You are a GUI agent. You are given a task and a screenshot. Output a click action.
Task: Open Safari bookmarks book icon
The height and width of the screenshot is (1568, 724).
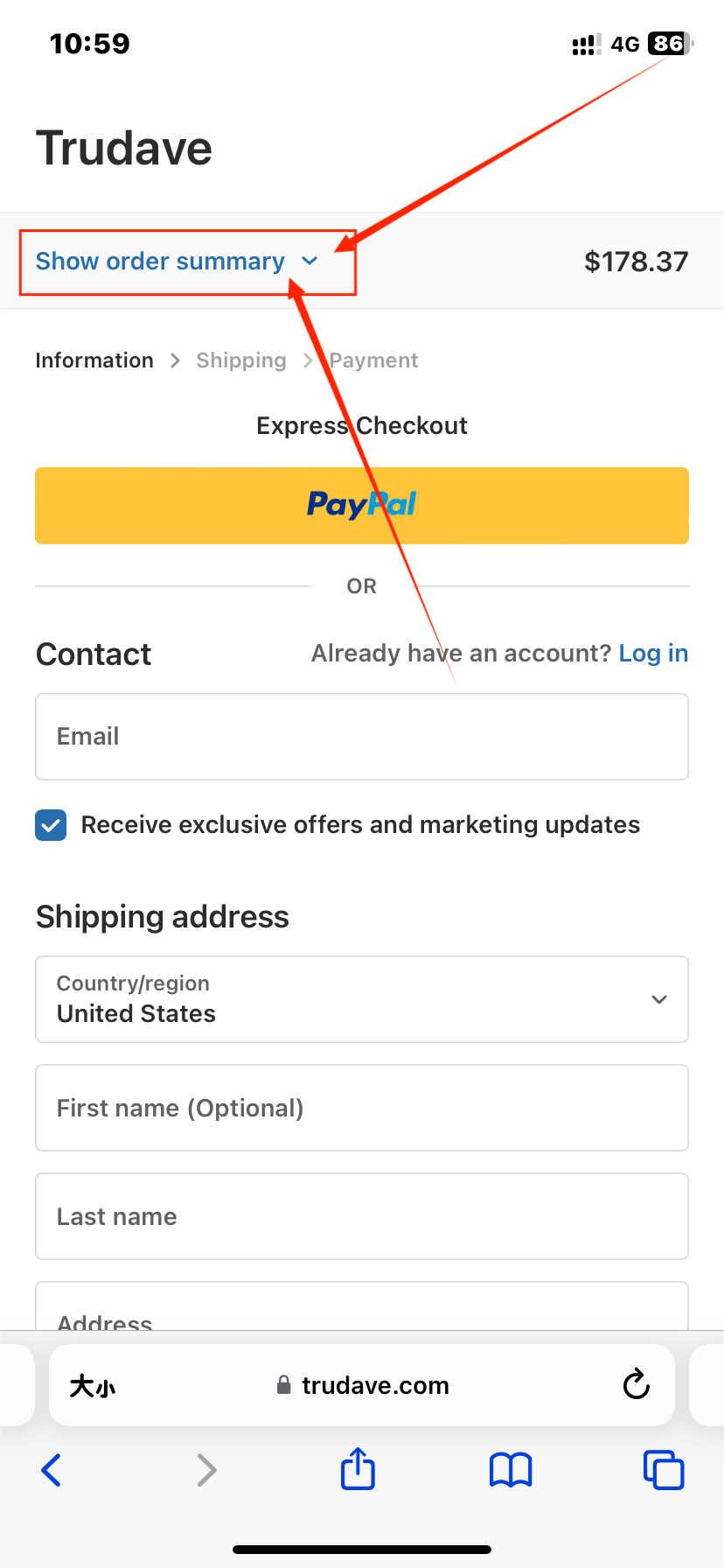pyautogui.click(x=511, y=1470)
